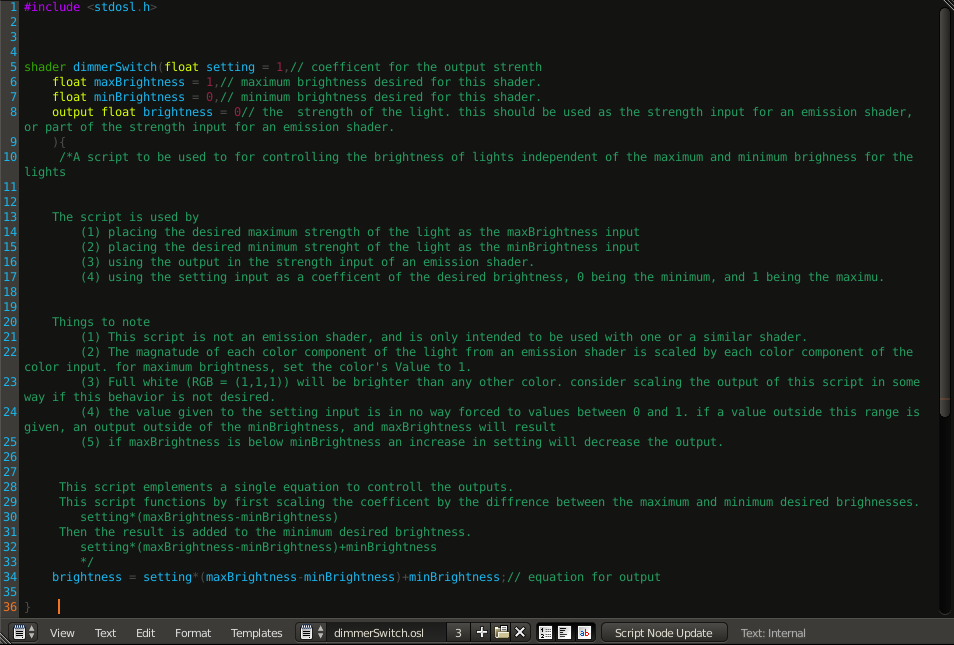Click the dimmerSwitch.osl name field
Image resolution: width=954 pixels, height=645 pixels.
pyautogui.click(x=384, y=632)
